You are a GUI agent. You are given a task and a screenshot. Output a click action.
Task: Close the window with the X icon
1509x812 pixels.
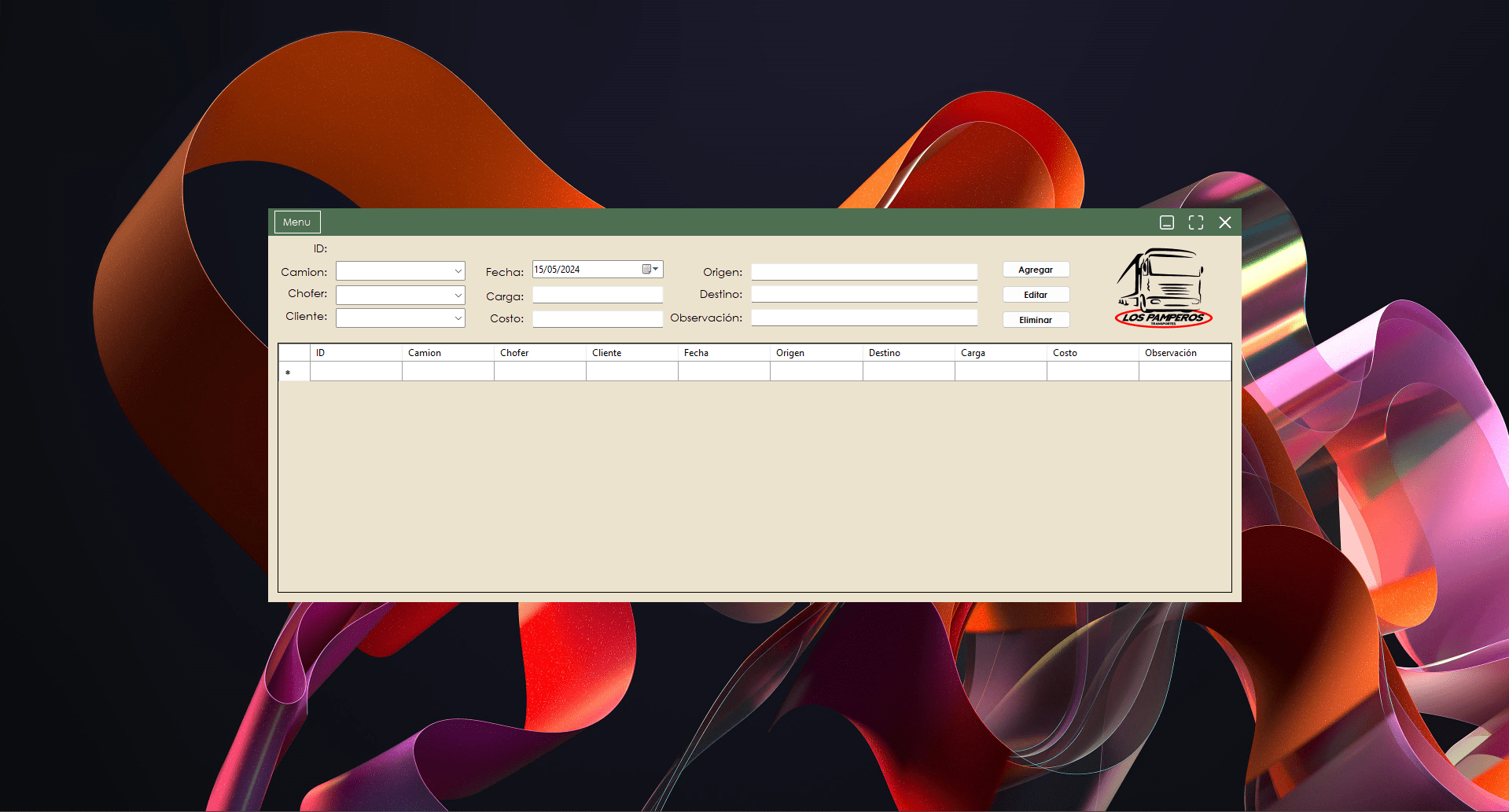point(1225,222)
